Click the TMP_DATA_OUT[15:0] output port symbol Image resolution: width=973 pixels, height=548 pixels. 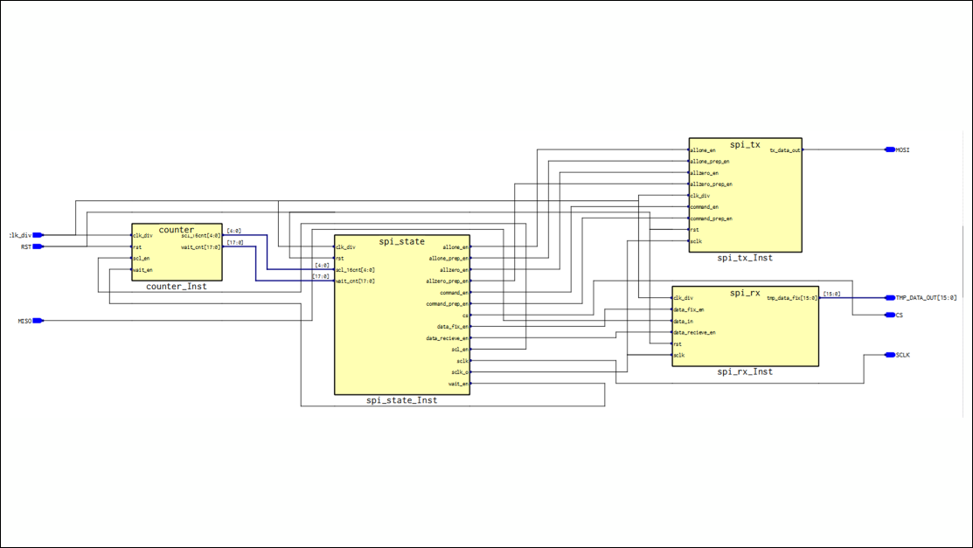[x=889, y=298]
